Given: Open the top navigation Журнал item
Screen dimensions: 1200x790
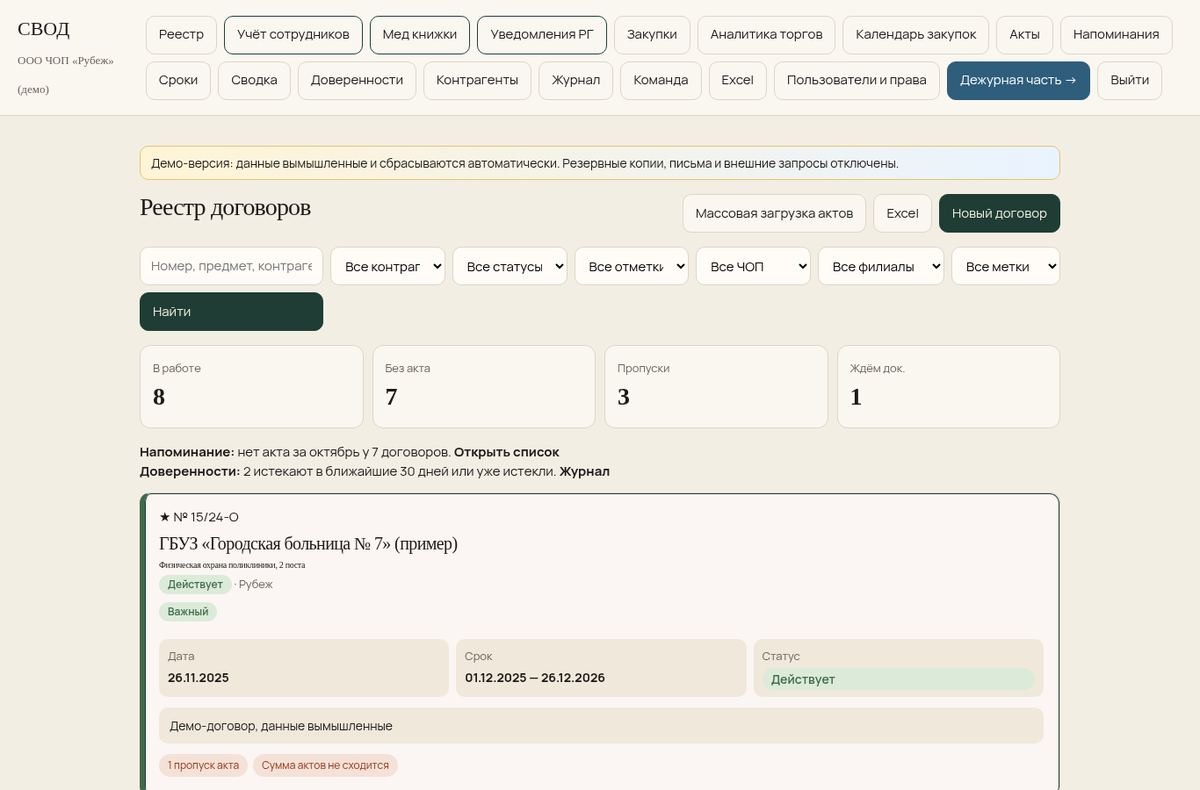Looking at the screenshot, I should point(576,80).
